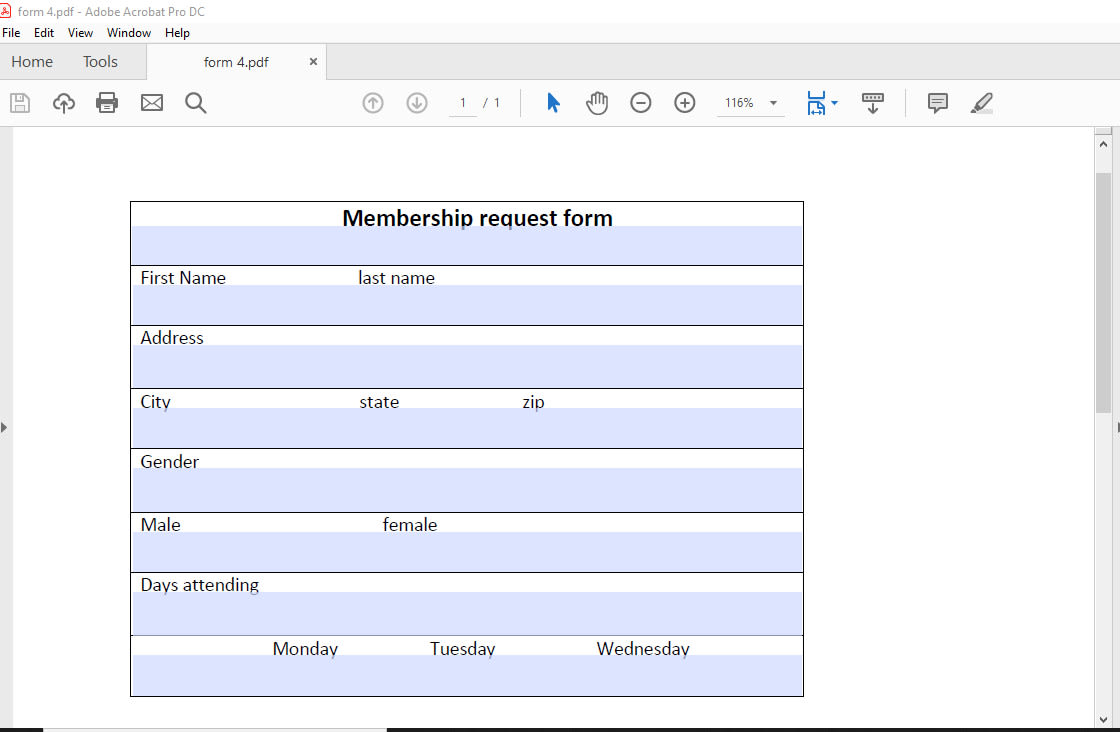Open the 116% zoom level dropdown

click(x=773, y=103)
